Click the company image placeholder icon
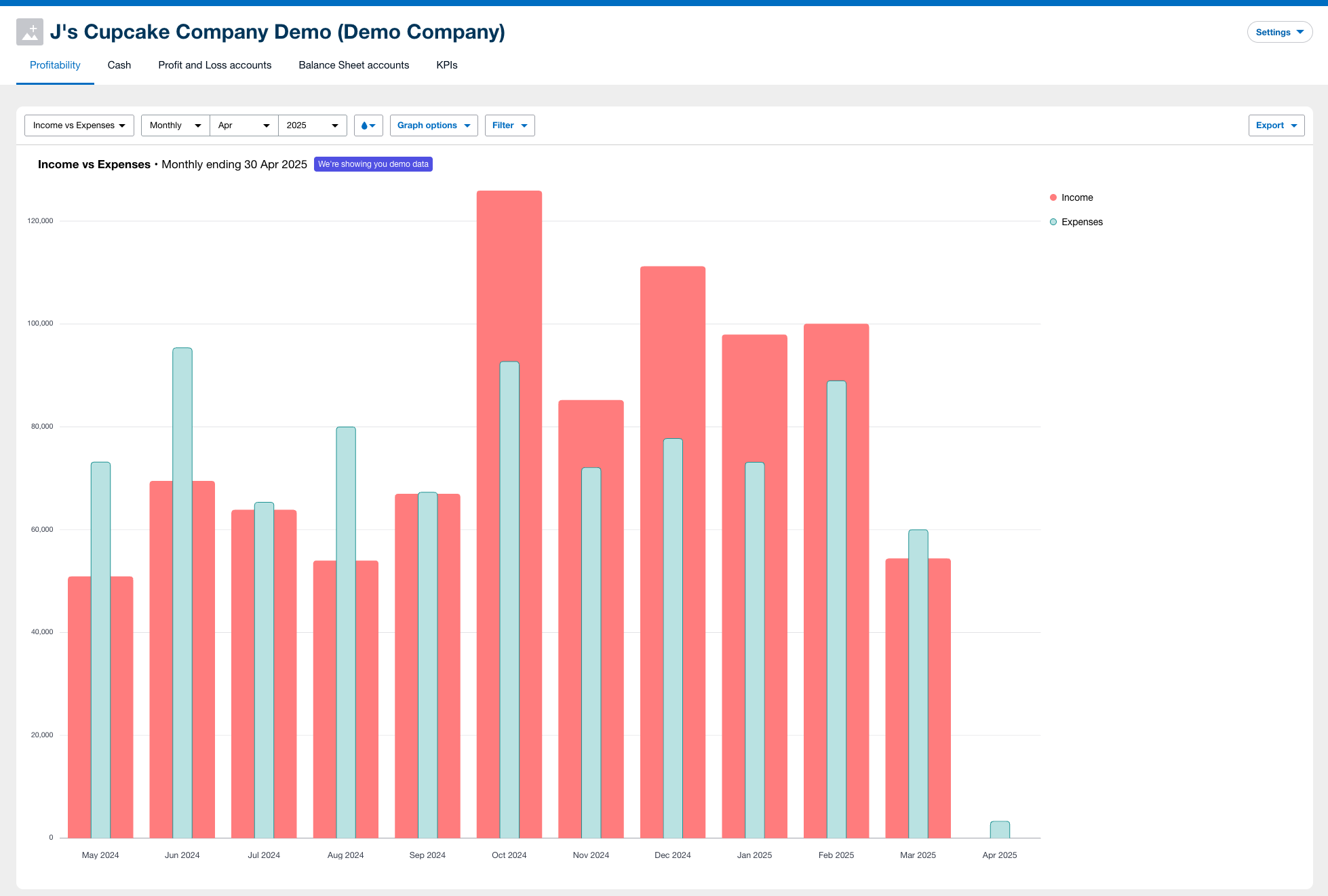Viewport: 1328px width, 896px height. [29, 31]
